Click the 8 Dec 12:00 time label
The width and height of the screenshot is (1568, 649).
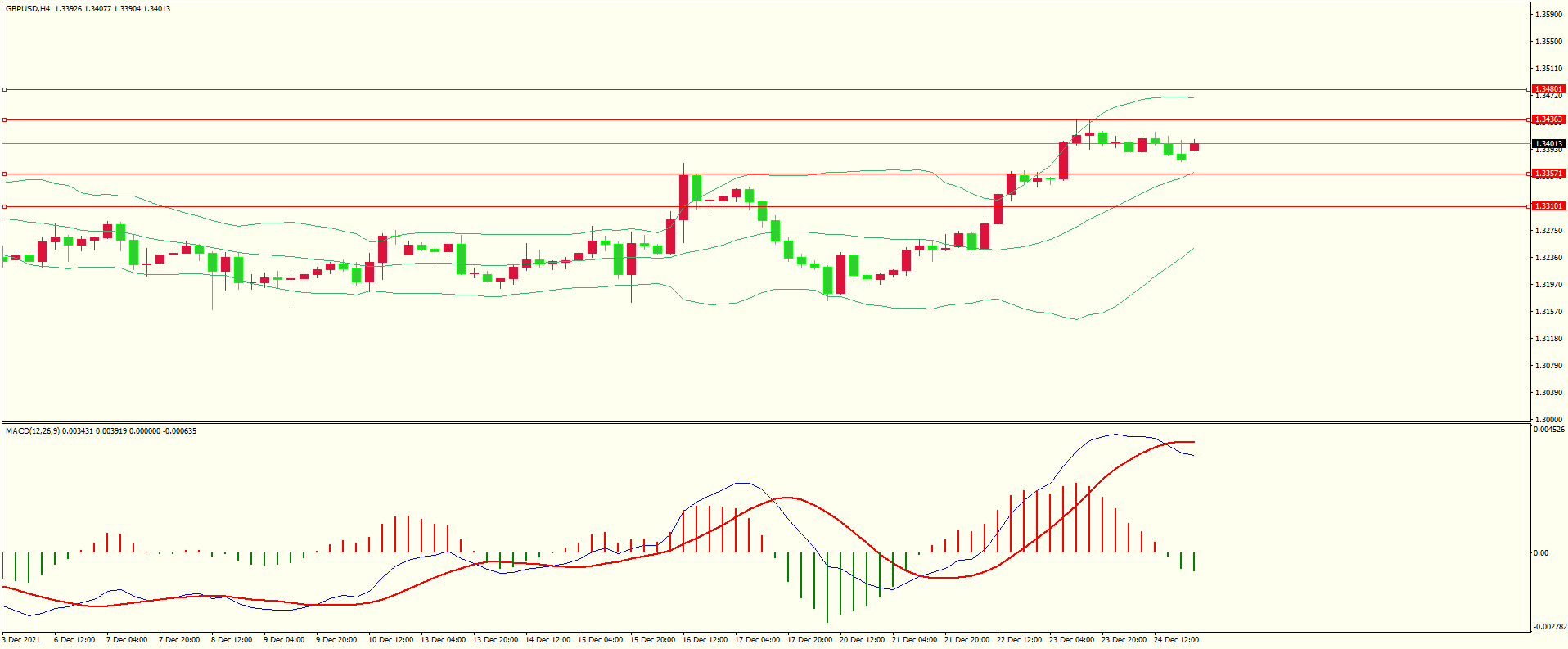[x=232, y=640]
